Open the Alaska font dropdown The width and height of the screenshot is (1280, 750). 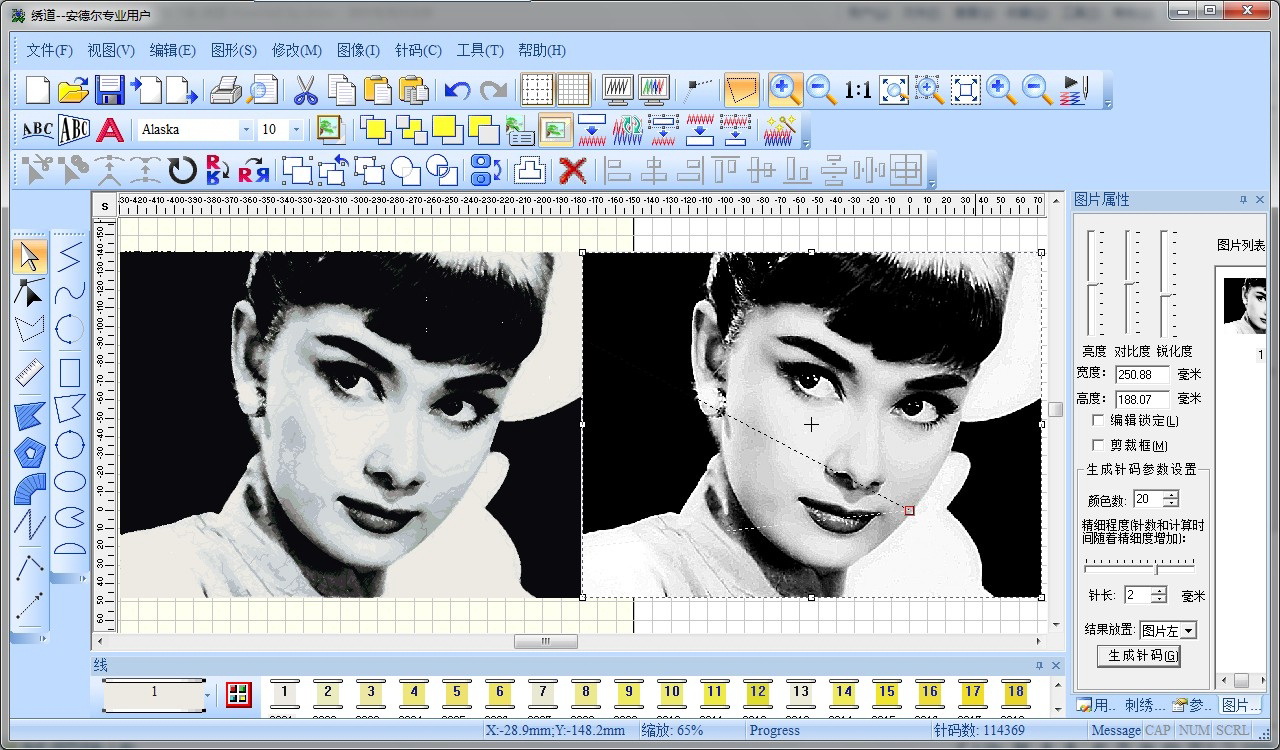[246, 130]
